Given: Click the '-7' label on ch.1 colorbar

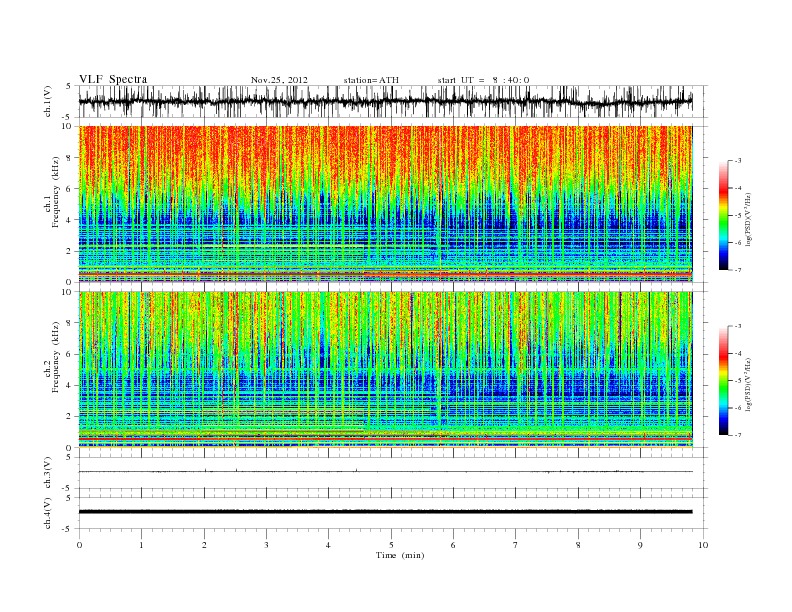Looking at the screenshot, I should point(738,270).
